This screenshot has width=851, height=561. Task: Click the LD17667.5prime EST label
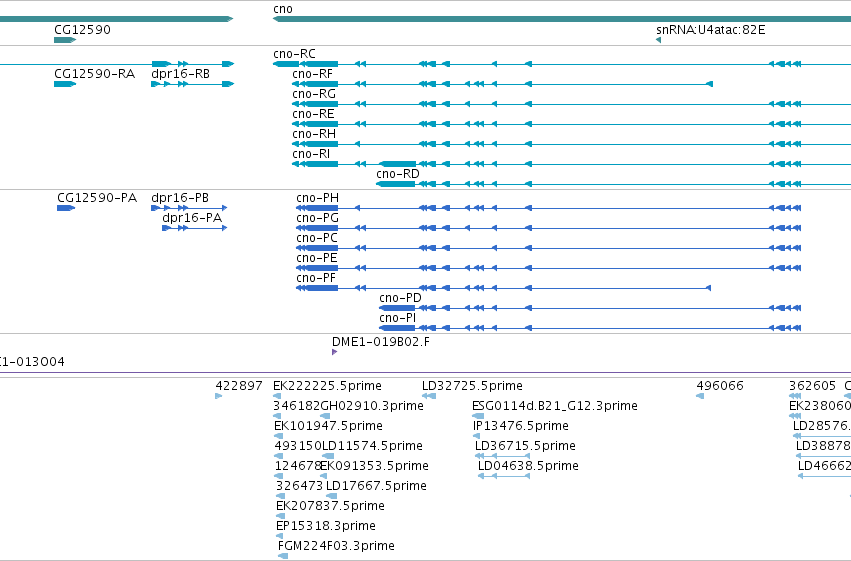coord(376,487)
